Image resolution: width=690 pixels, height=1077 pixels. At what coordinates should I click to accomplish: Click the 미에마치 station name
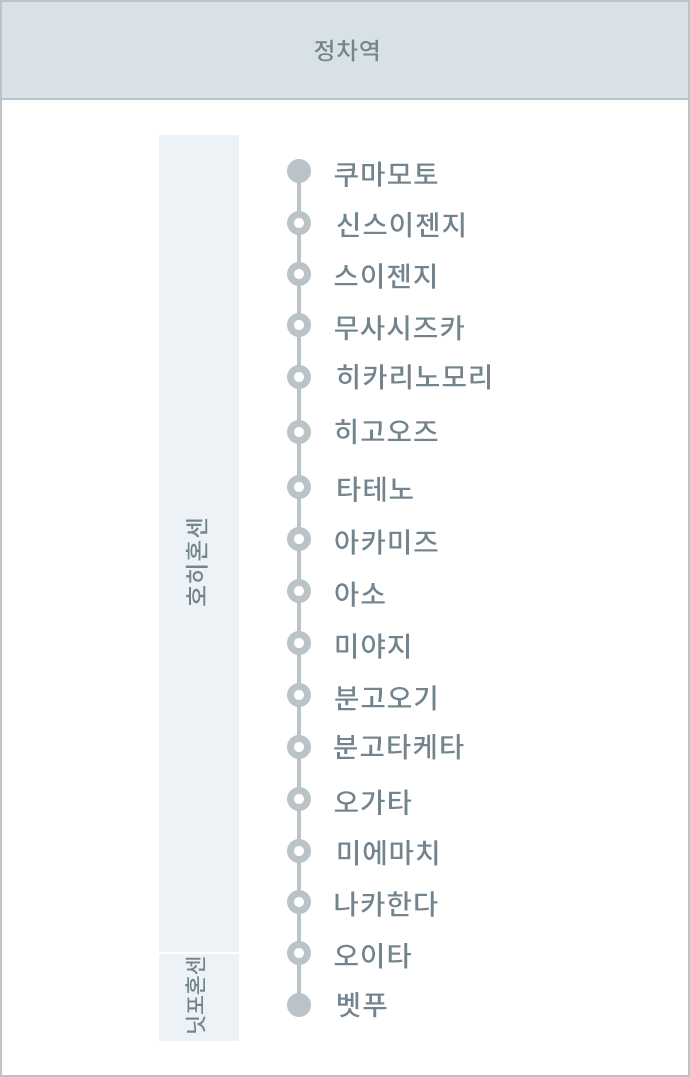point(387,852)
